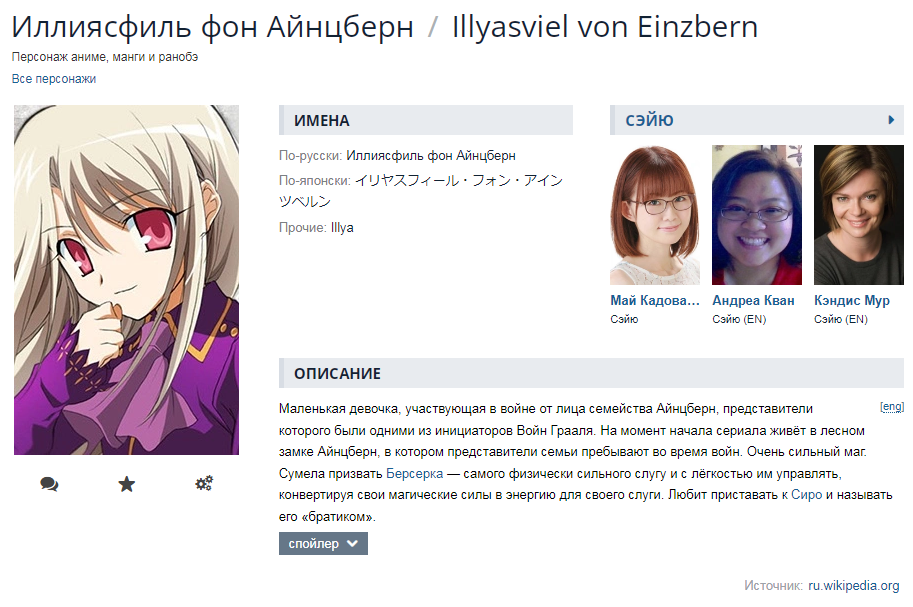
Task: Follow the Сиро character link
Action: click(x=806, y=495)
